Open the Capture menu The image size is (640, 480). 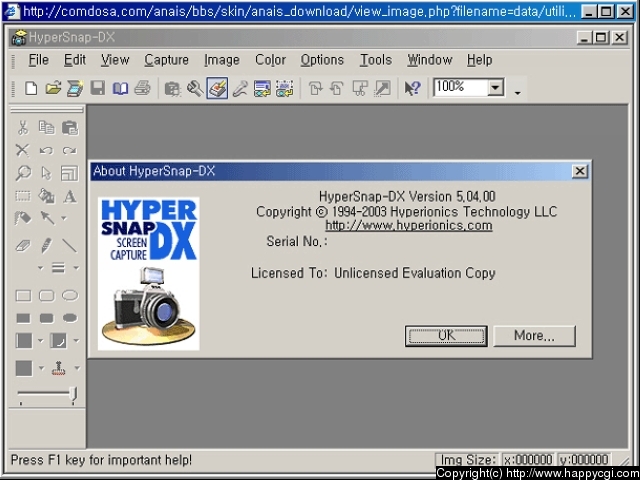tap(166, 60)
